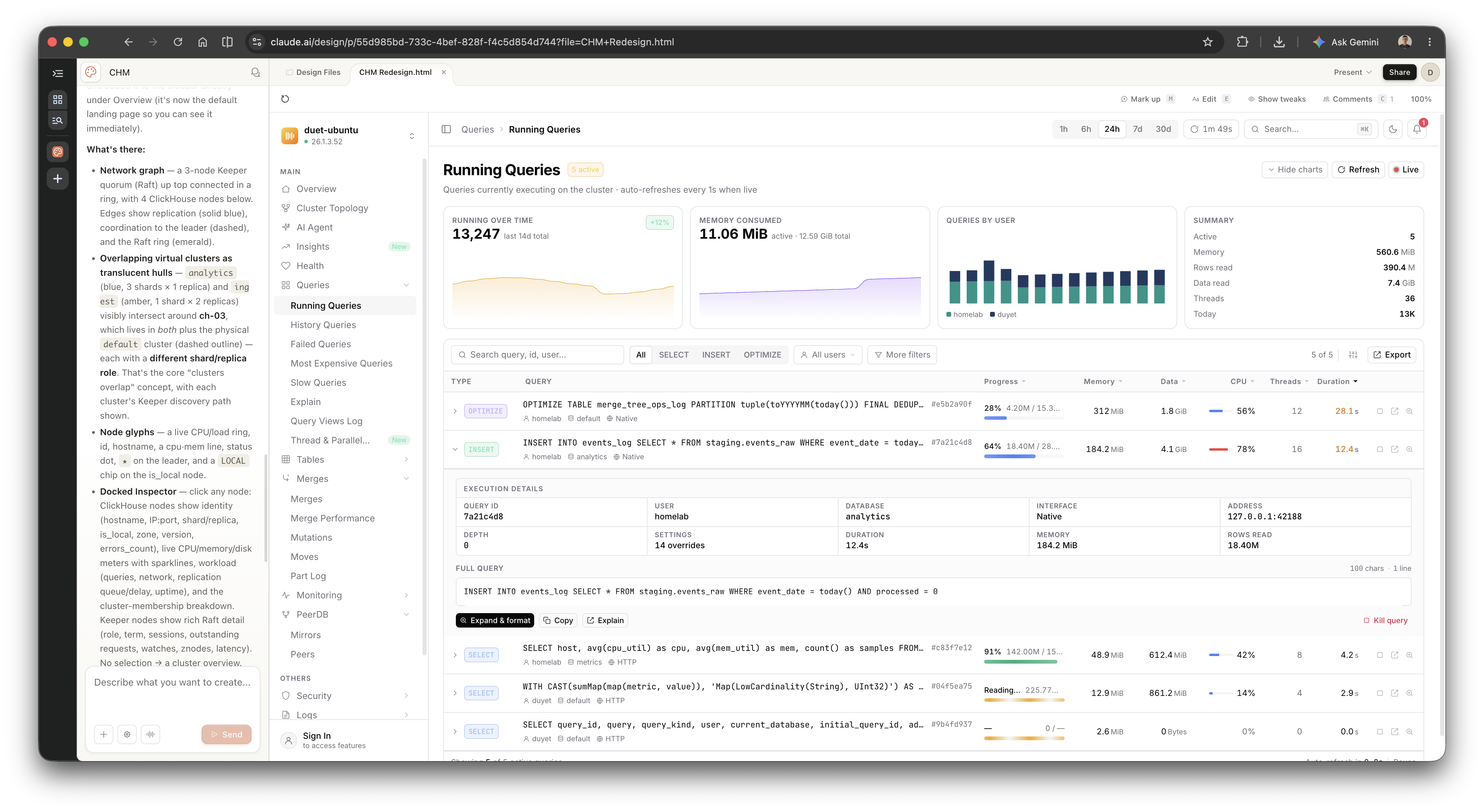The width and height of the screenshot is (1484, 812).
Task: Inspect the homelab metrics SELECT row with magnifier
Action: (x=1410, y=655)
